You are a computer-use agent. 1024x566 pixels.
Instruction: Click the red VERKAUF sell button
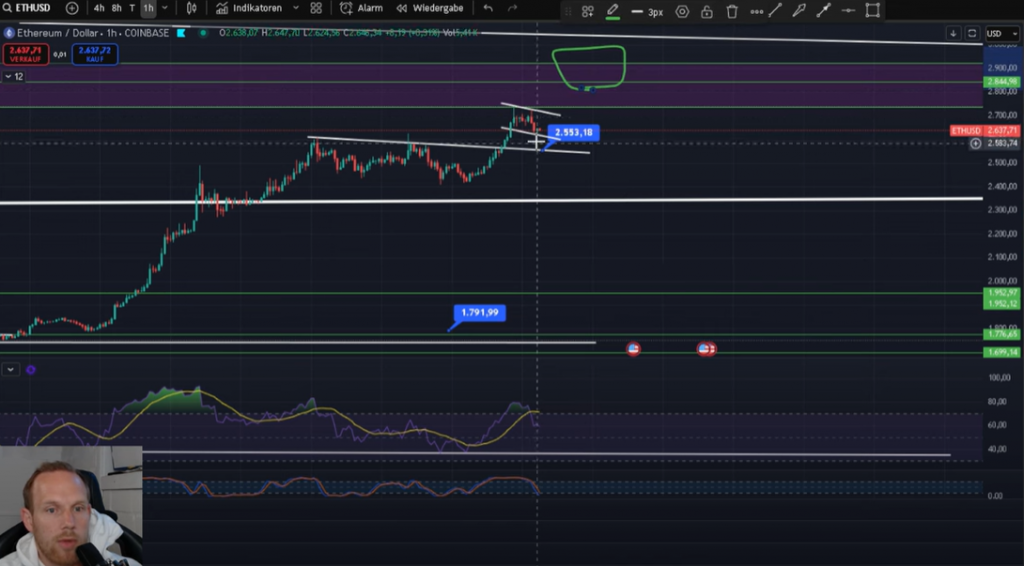click(x=25, y=54)
